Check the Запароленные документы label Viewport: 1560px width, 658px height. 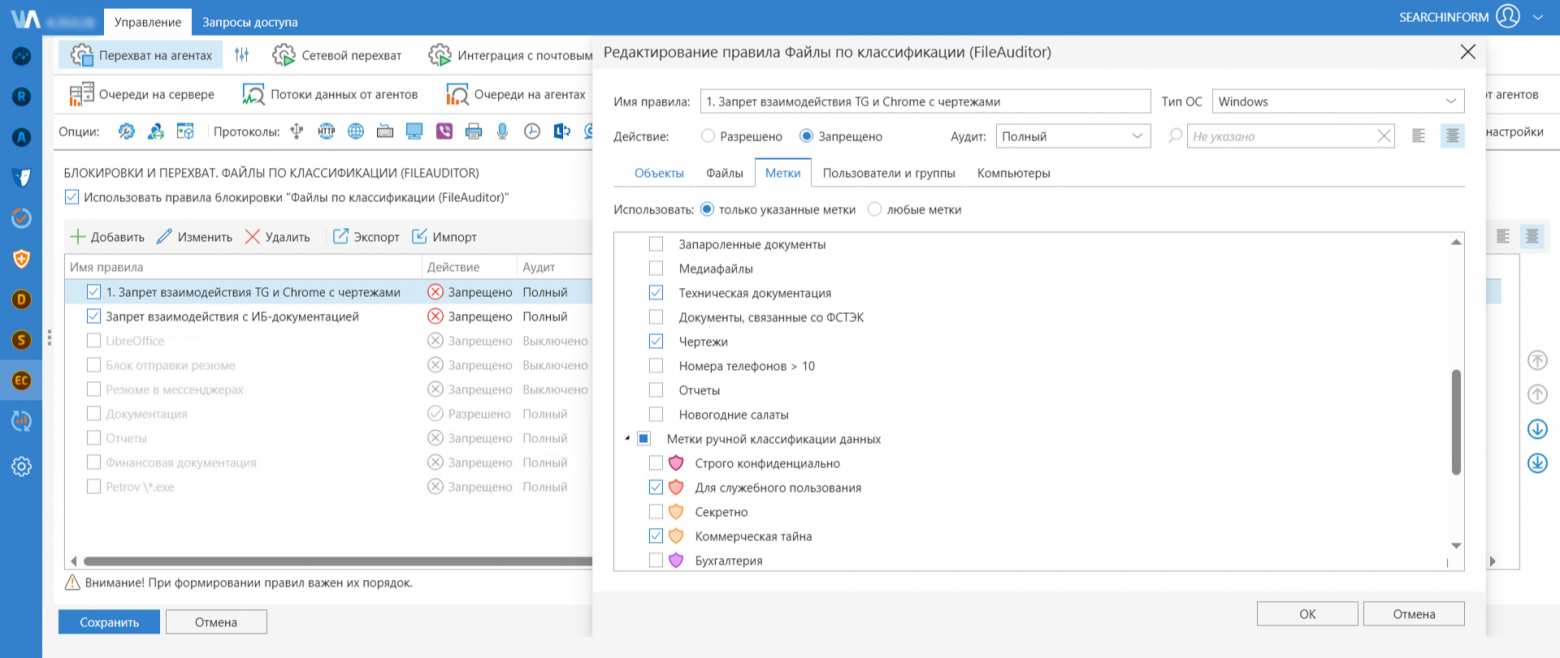[656, 244]
